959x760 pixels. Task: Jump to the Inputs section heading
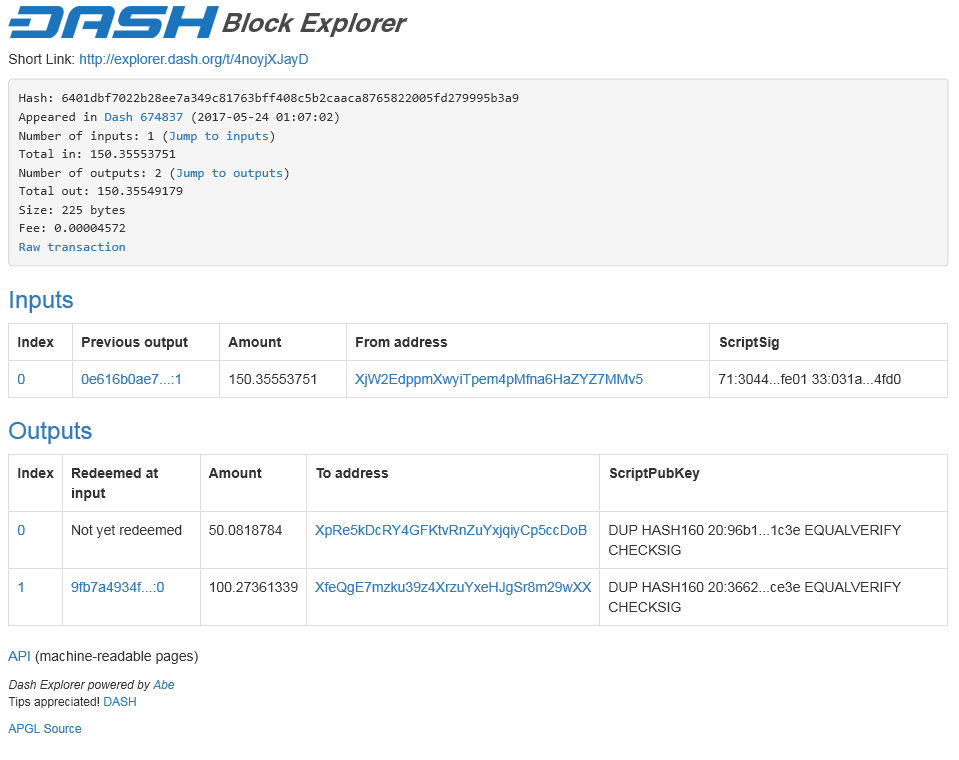(x=41, y=300)
